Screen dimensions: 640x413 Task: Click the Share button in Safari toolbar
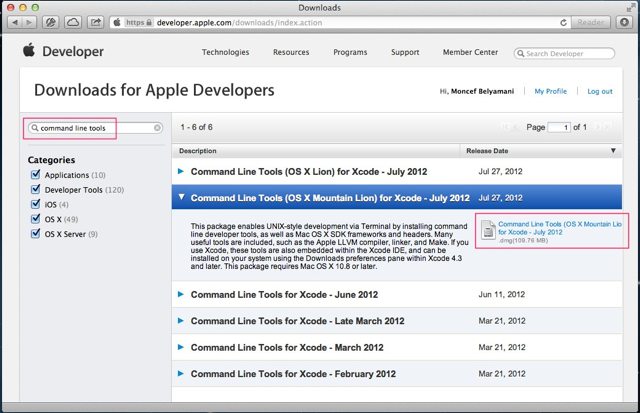tap(97, 21)
